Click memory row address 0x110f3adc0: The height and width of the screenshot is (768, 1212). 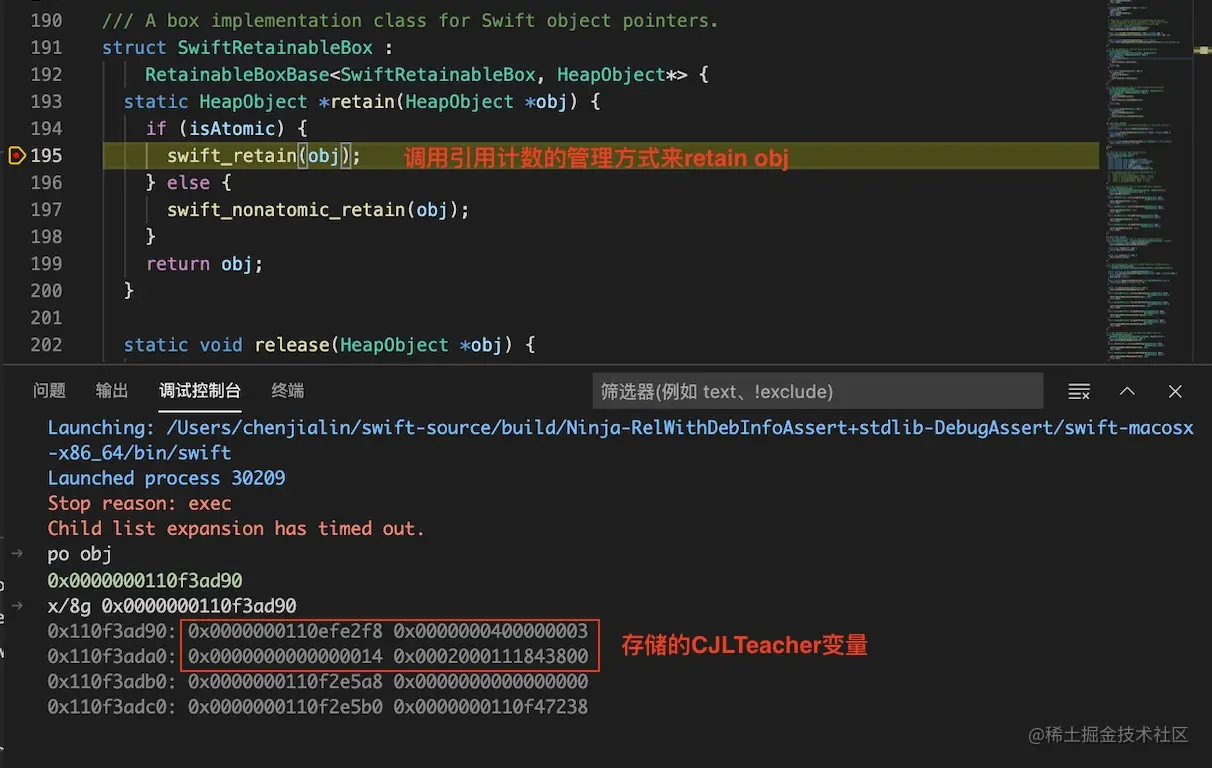[x=113, y=707]
